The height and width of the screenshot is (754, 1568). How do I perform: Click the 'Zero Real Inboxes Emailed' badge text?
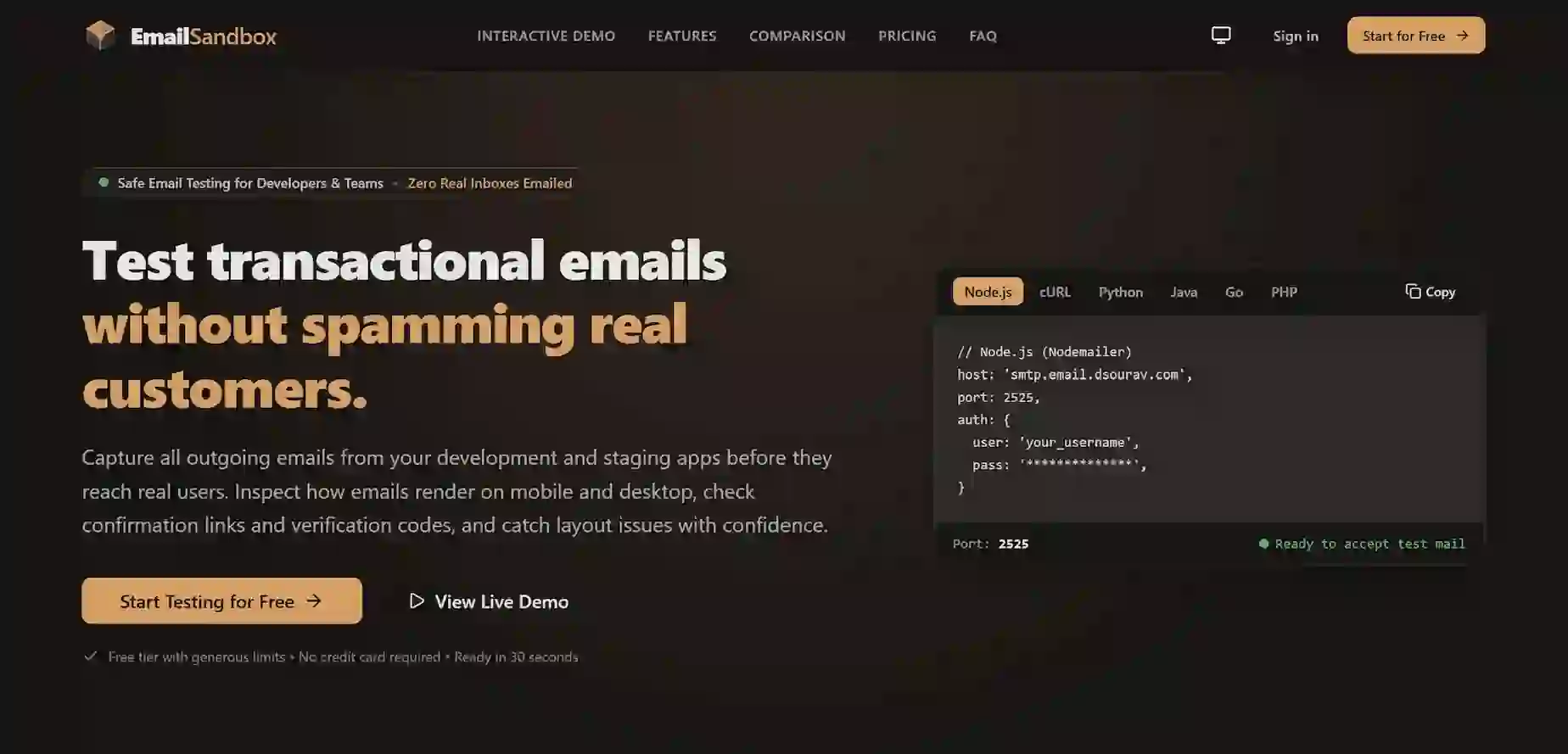pos(490,183)
